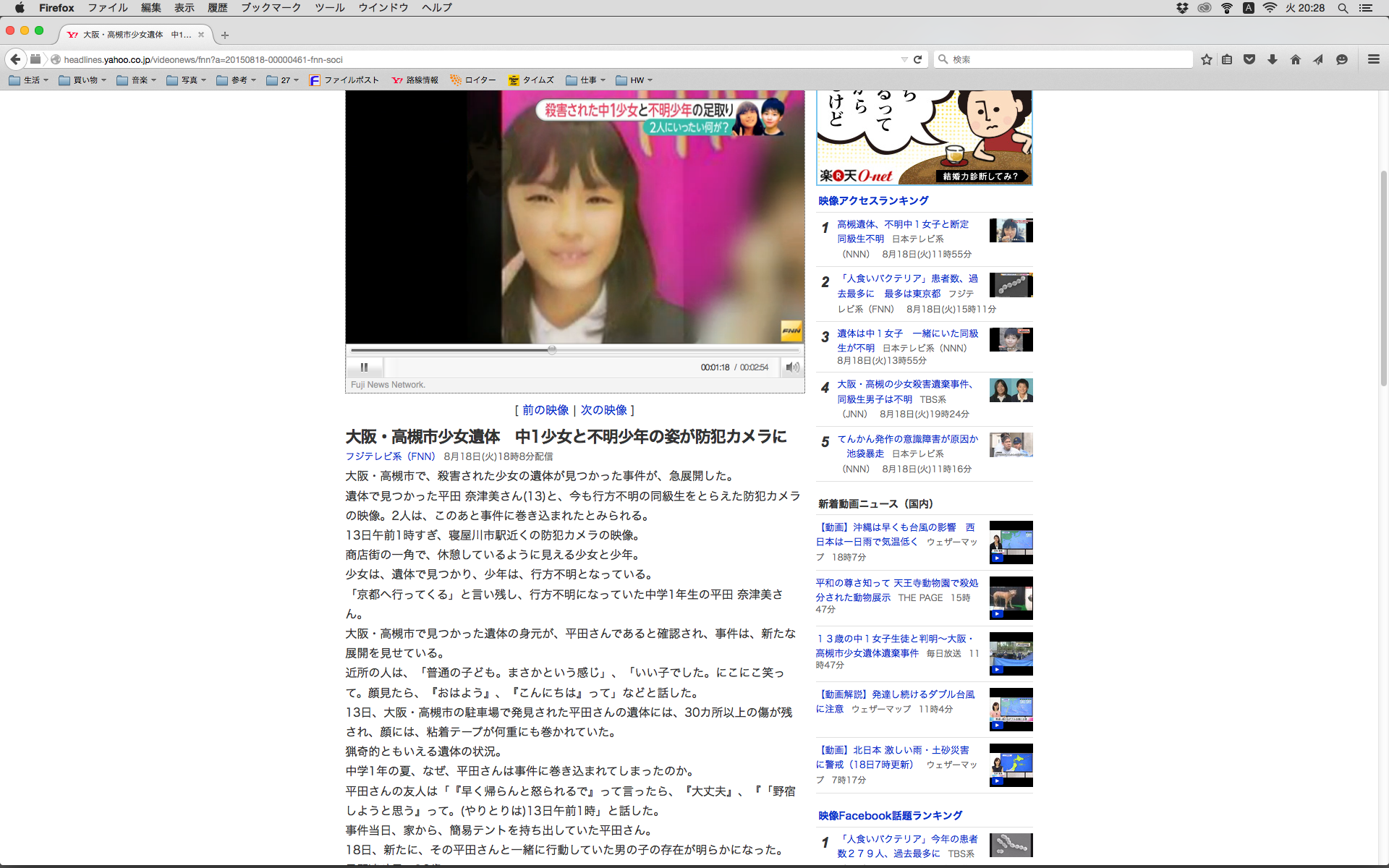Open the Pocket save icon
This screenshot has width=1389, height=868.
click(1249, 59)
